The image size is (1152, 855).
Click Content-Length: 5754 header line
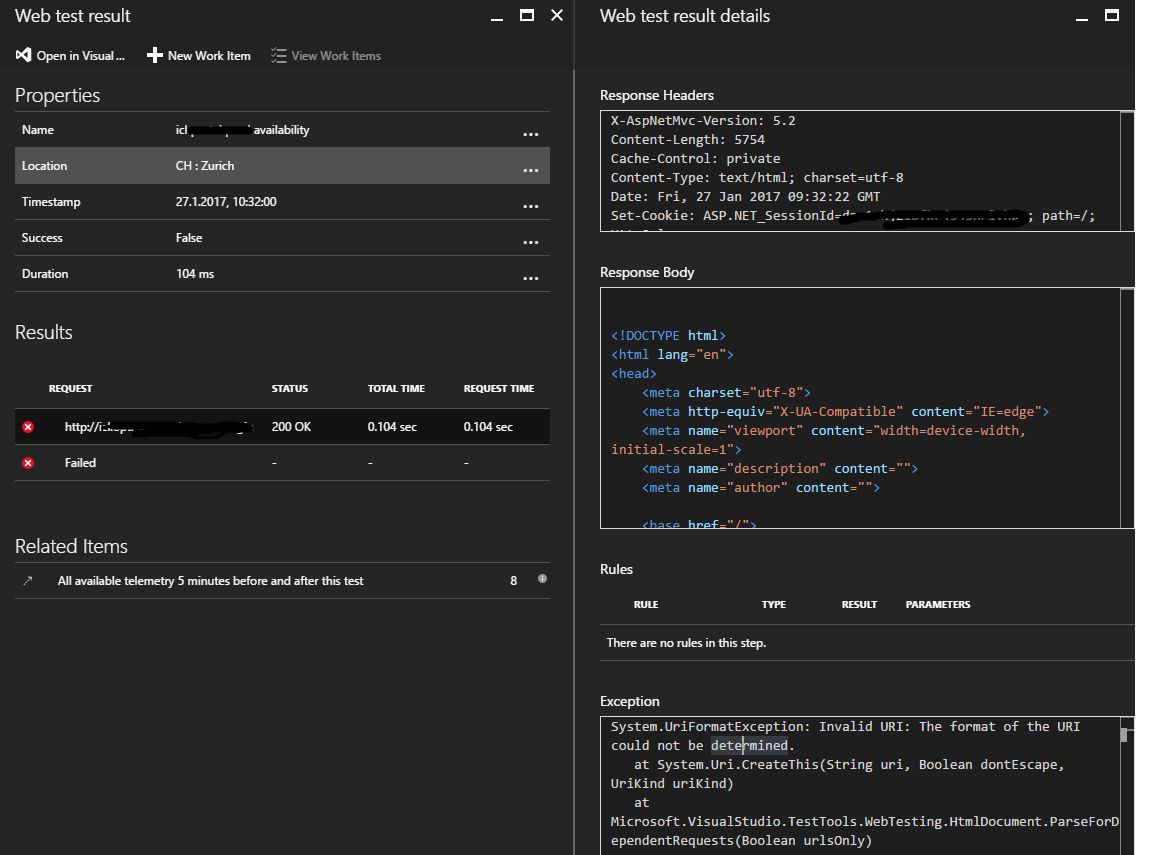click(688, 140)
